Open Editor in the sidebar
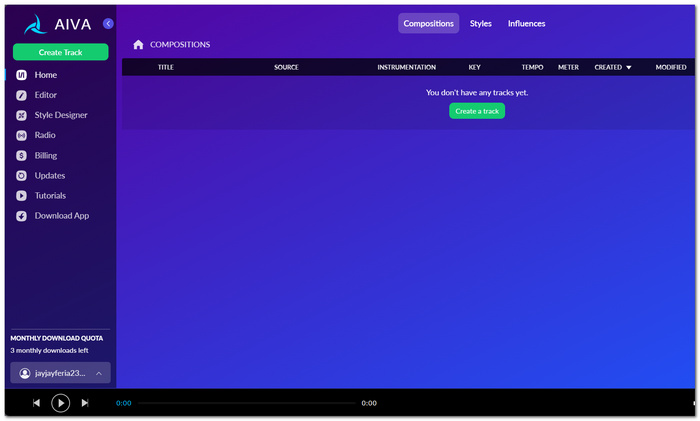Image resolution: width=700 pixels, height=421 pixels. point(46,95)
